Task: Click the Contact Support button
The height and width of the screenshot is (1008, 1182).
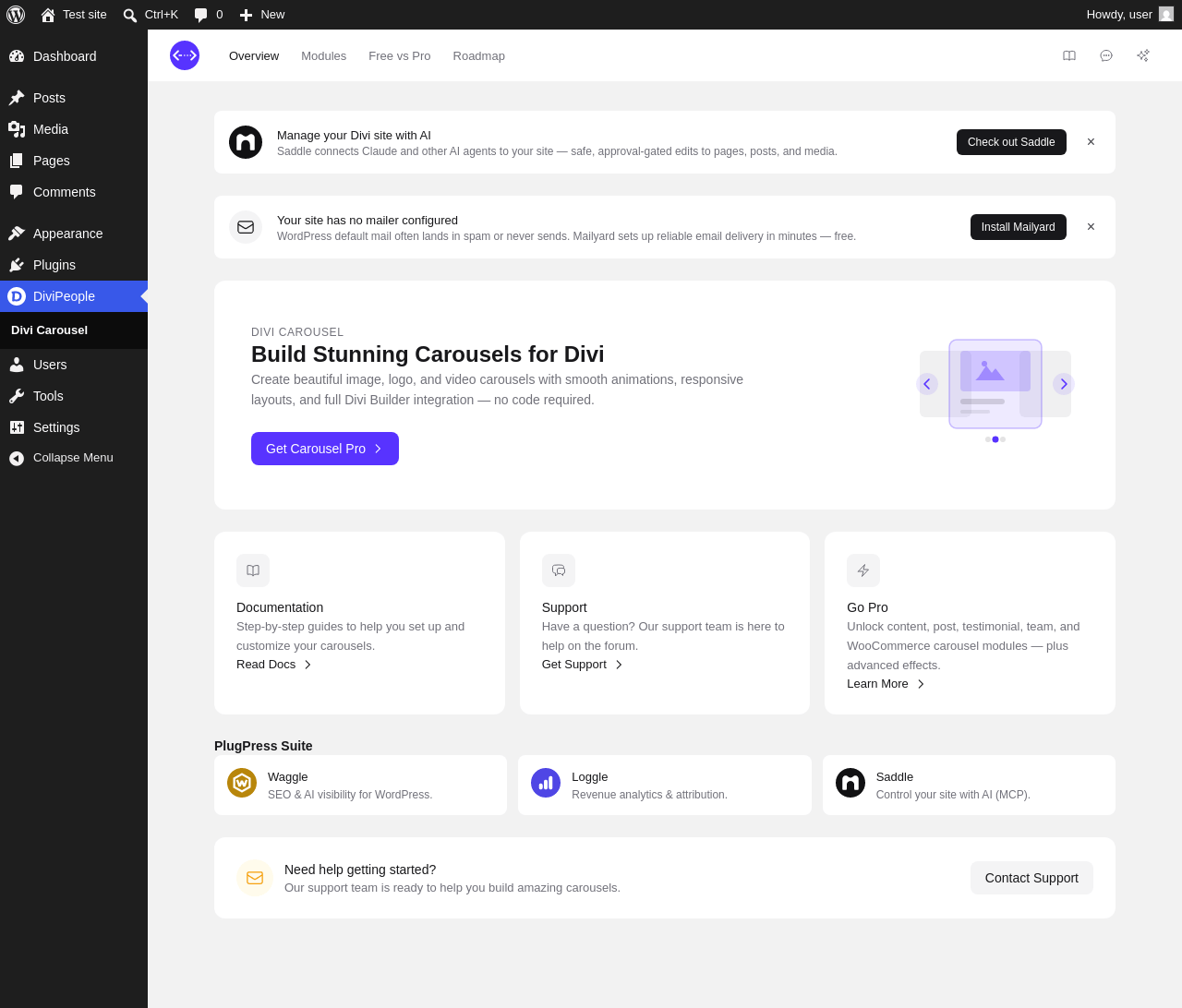Action: [1031, 878]
